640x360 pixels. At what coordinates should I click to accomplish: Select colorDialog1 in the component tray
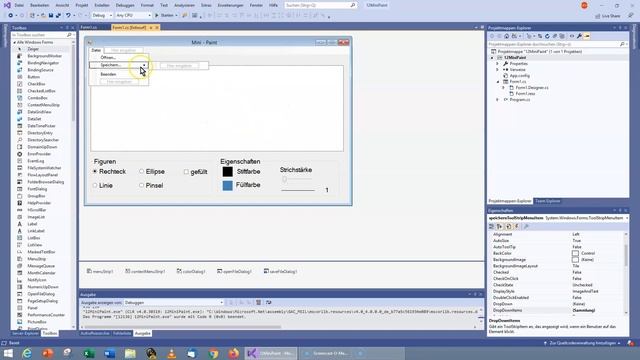point(191,271)
